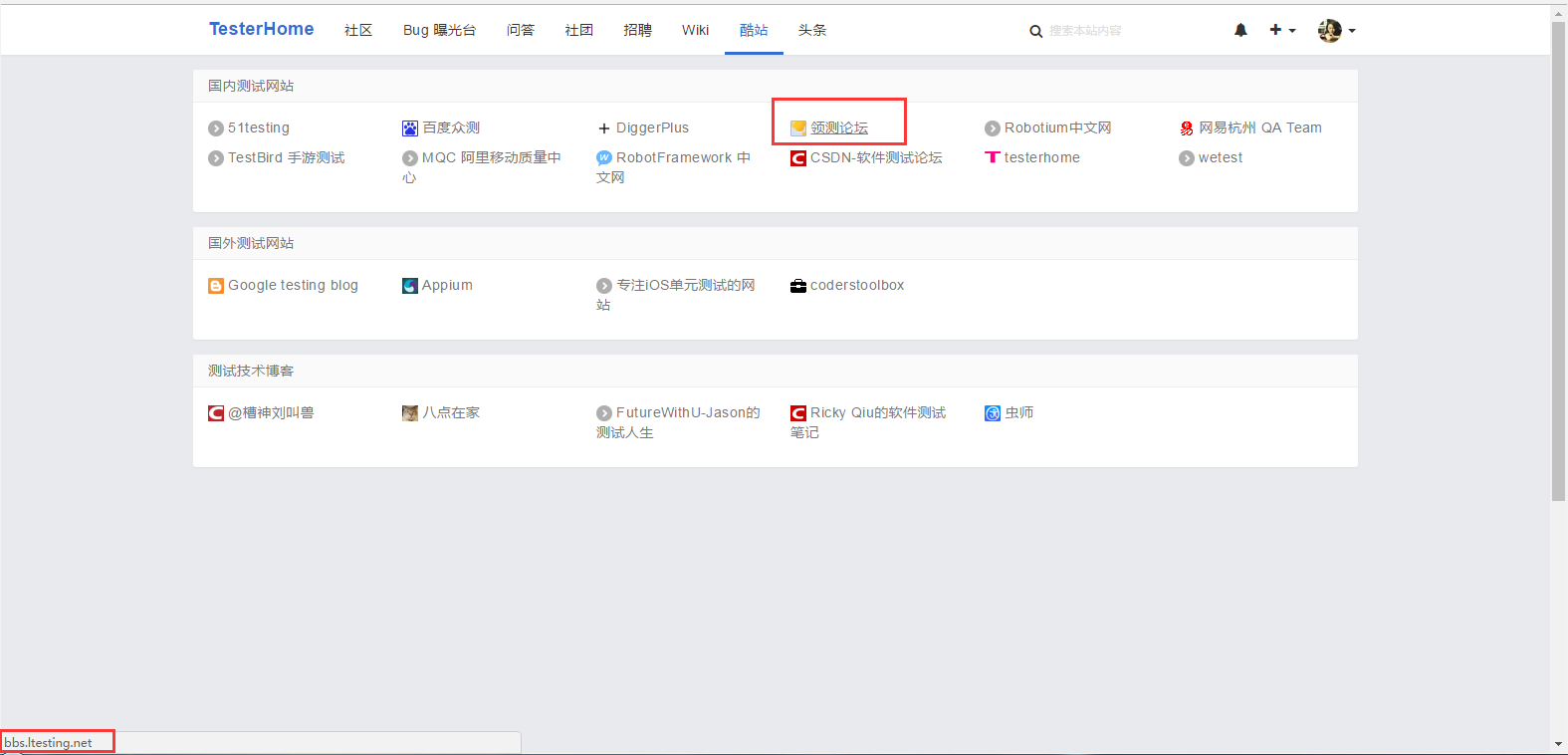Open the 社团 nav tab
The width and height of the screenshot is (1568, 755).
point(579,30)
